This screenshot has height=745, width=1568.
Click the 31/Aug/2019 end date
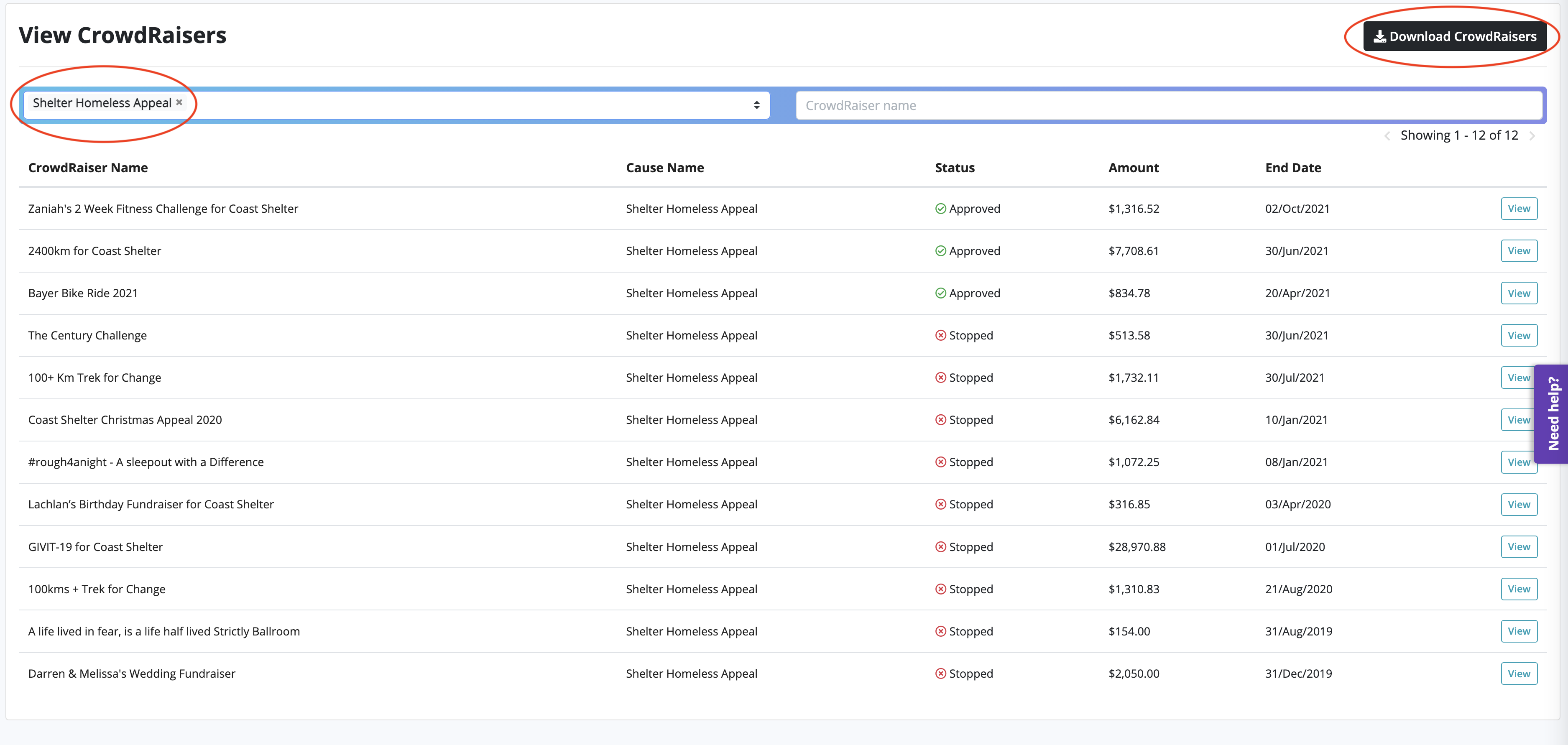pyautogui.click(x=1298, y=632)
